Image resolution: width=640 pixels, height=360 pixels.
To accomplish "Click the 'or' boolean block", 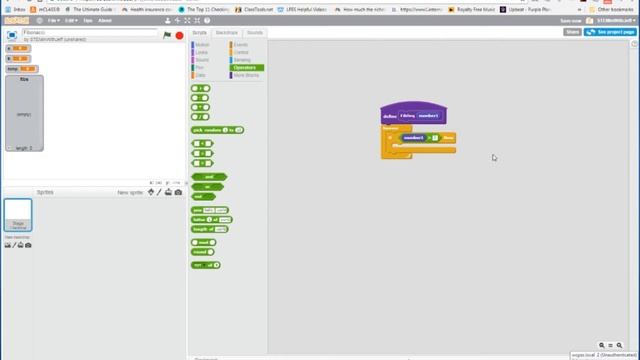I will click(x=207, y=187).
